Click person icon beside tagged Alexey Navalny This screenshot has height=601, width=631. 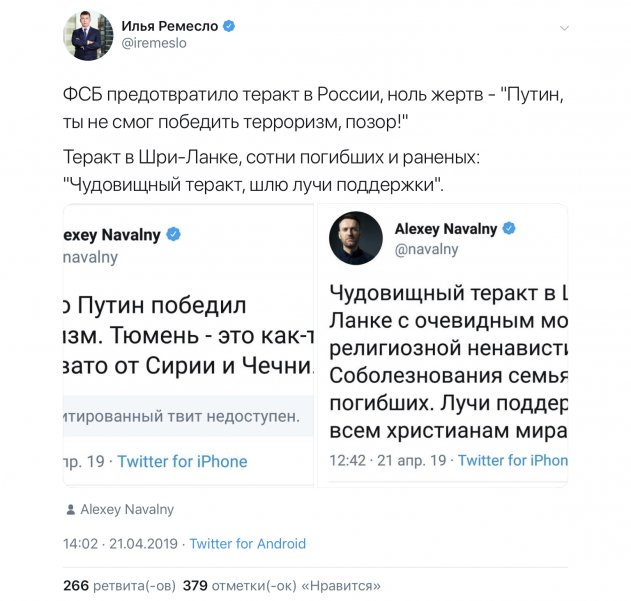tap(70, 510)
